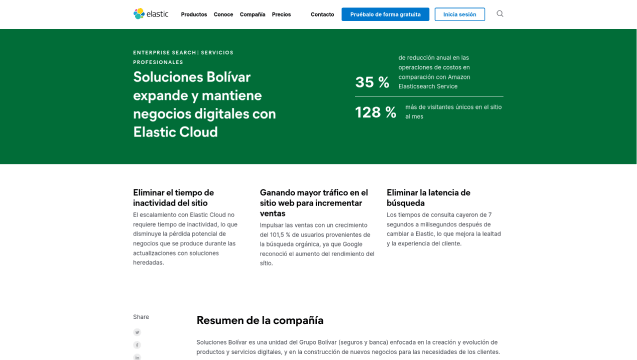Click 'Eliminar la latencia de búsqueda' heading
Viewport: 637px width, 360px height.
(x=428, y=198)
